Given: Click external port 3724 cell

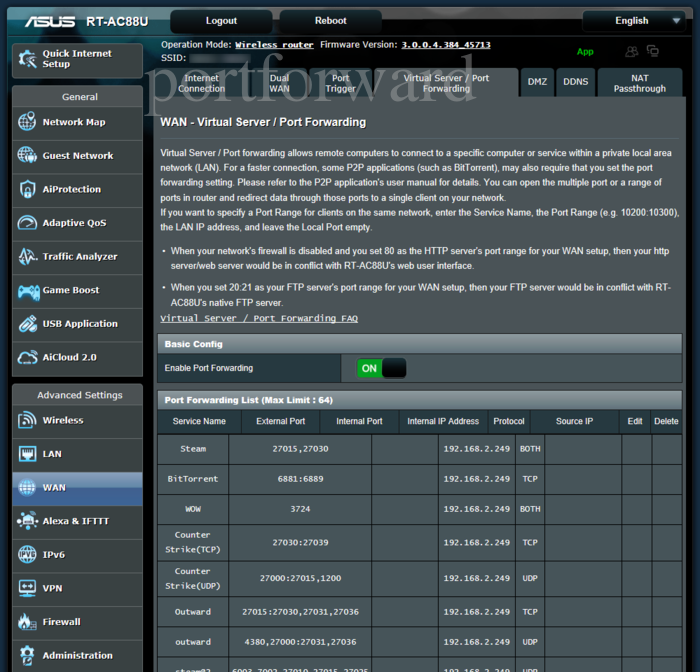Looking at the screenshot, I should coord(300,509).
